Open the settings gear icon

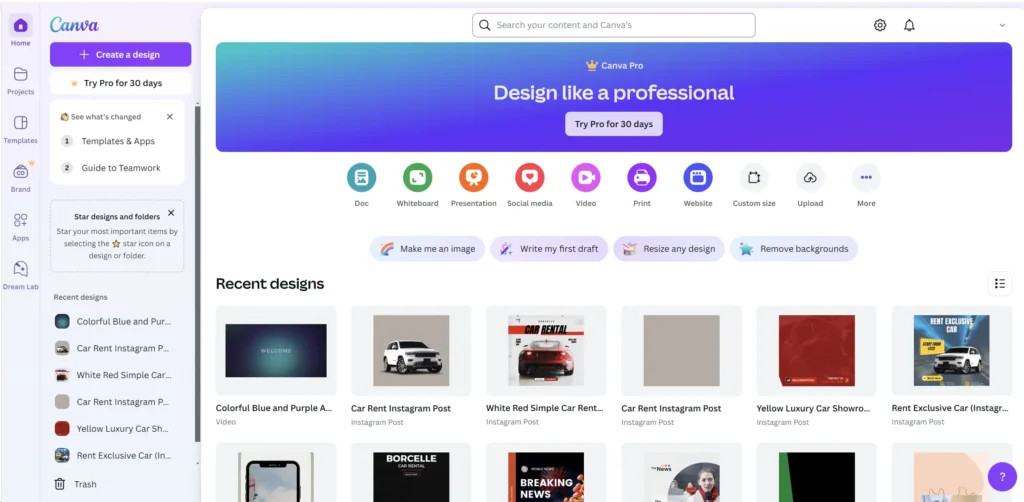[x=880, y=25]
